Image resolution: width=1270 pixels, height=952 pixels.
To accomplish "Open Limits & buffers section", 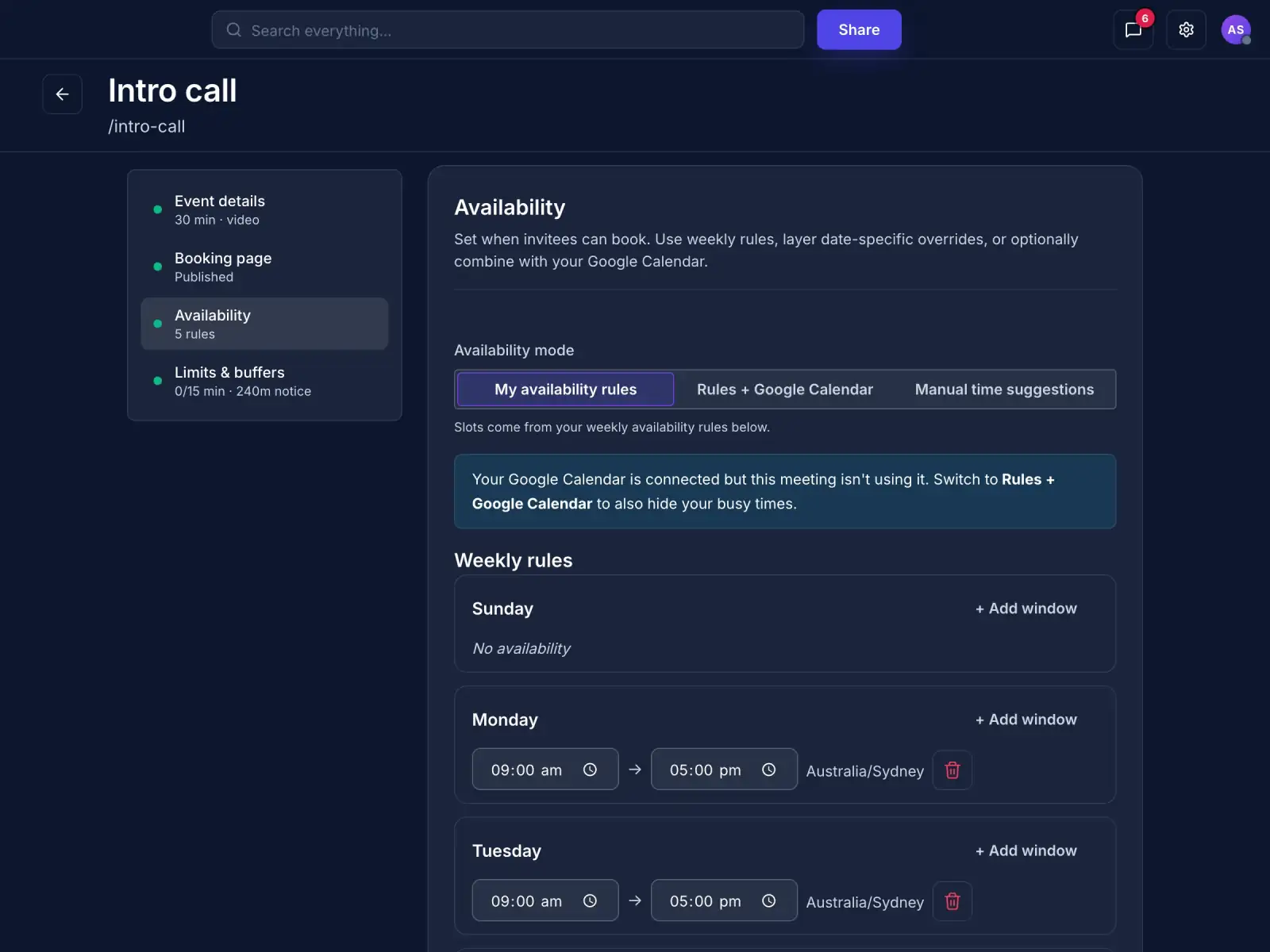I will [x=264, y=381].
